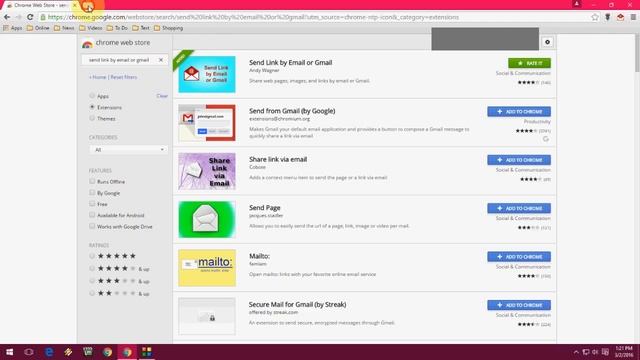The width and height of the screenshot is (640, 360).
Task: Show hidden system tray icons
Action: [x=576, y=352]
